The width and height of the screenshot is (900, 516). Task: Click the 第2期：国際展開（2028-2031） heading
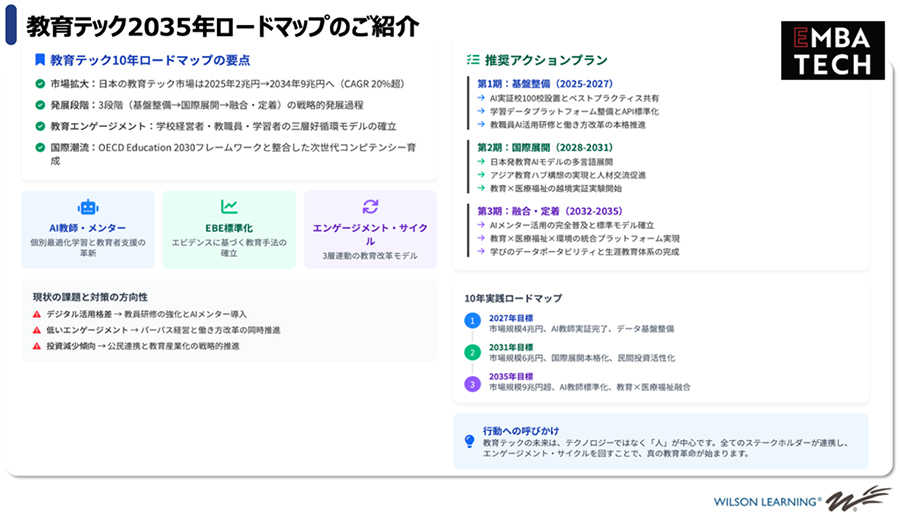(545, 147)
